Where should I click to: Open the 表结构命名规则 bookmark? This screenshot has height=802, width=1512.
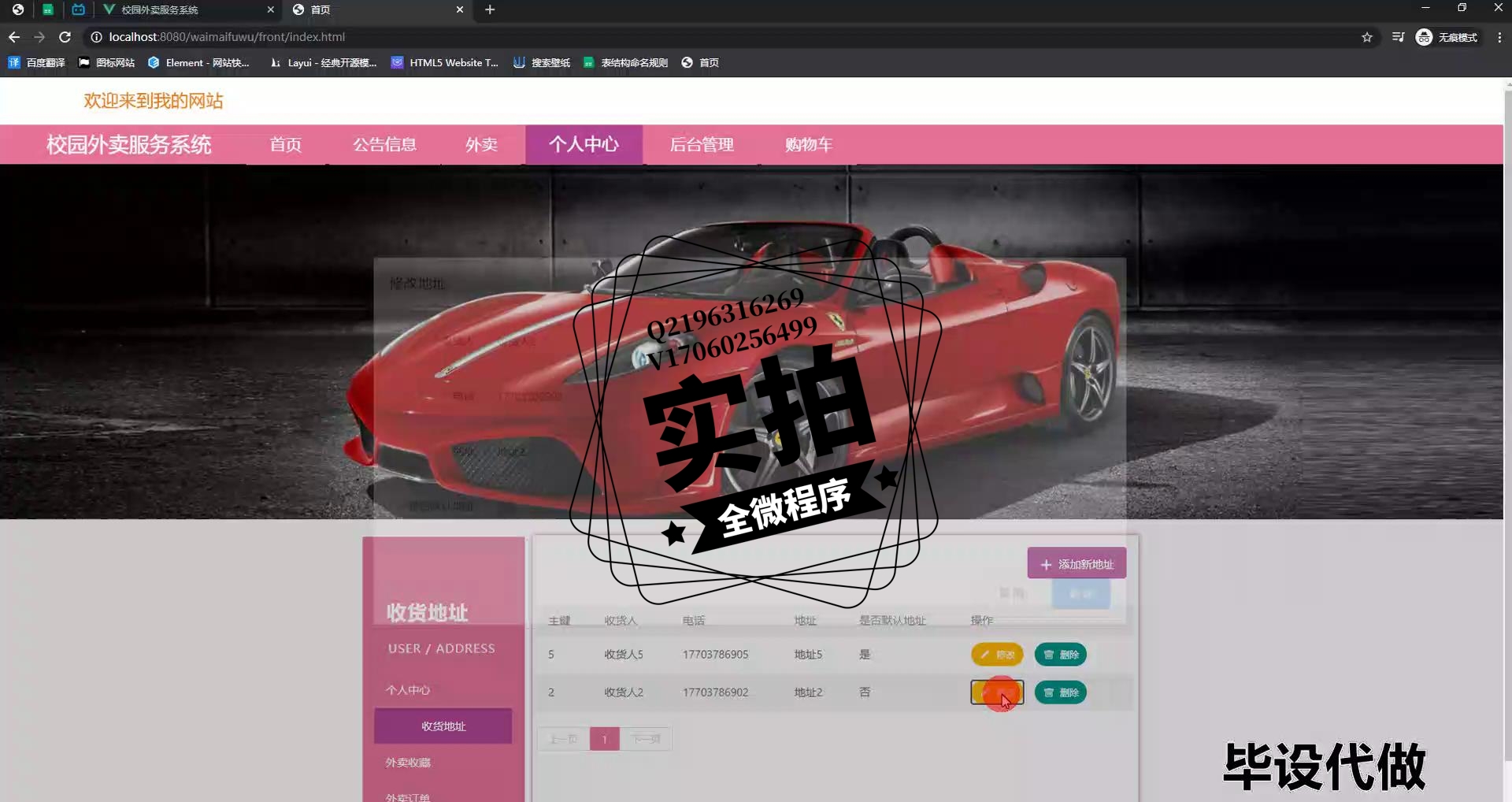pos(625,62)
